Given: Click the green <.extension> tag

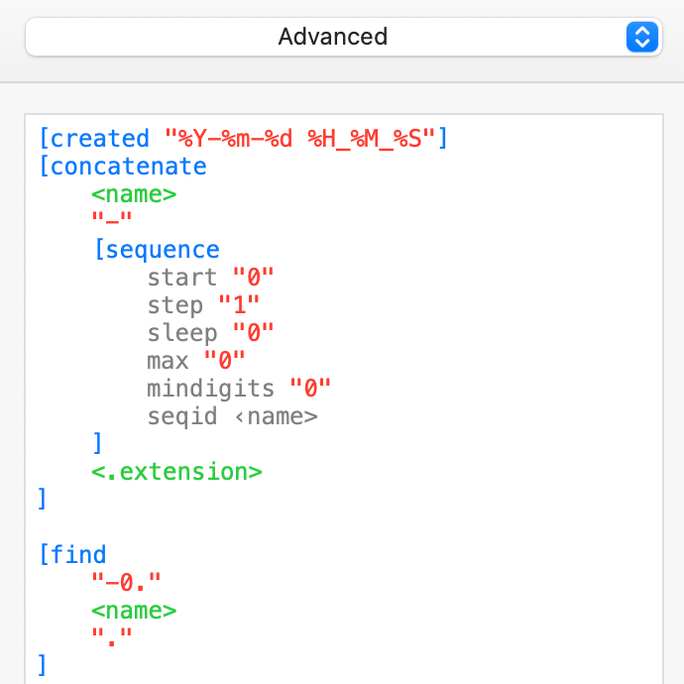Looking at the screenshot, I should pos(177,471).
